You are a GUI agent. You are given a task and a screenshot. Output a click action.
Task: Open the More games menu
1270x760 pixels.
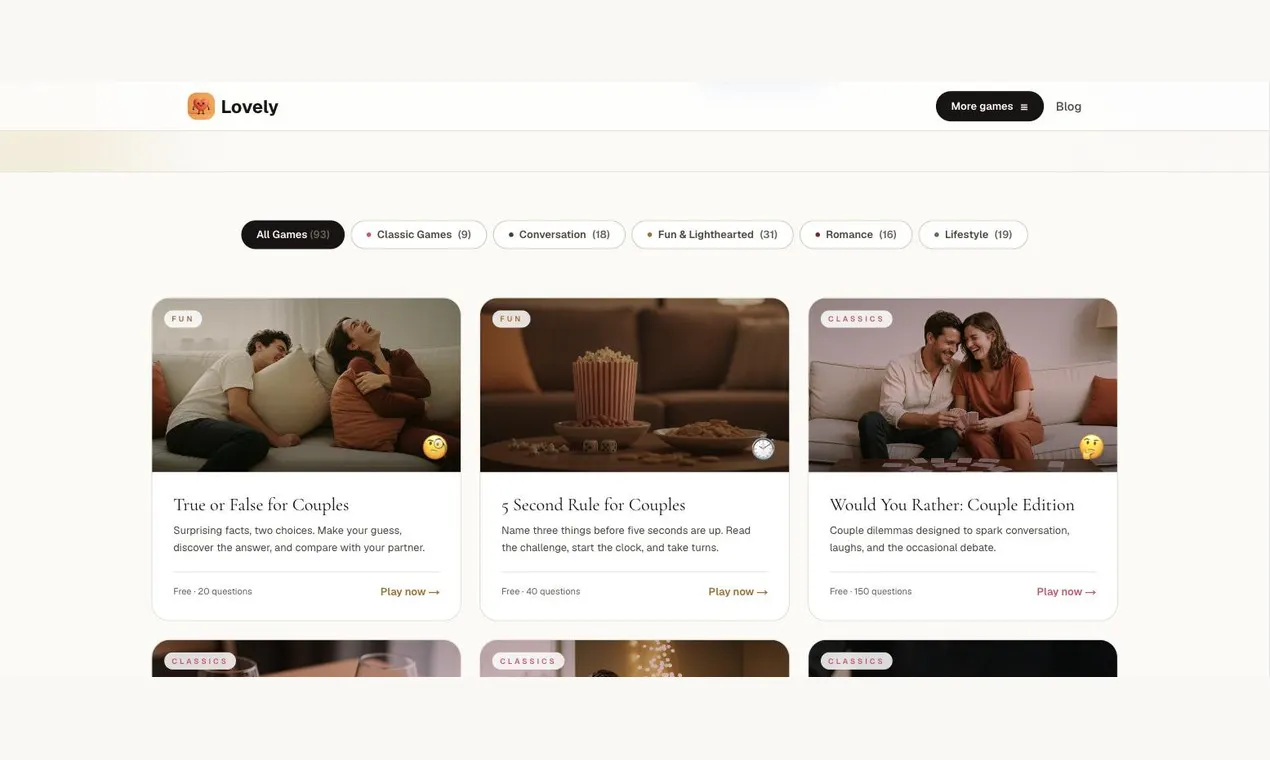pyautogui.click(x=989, y=106)
